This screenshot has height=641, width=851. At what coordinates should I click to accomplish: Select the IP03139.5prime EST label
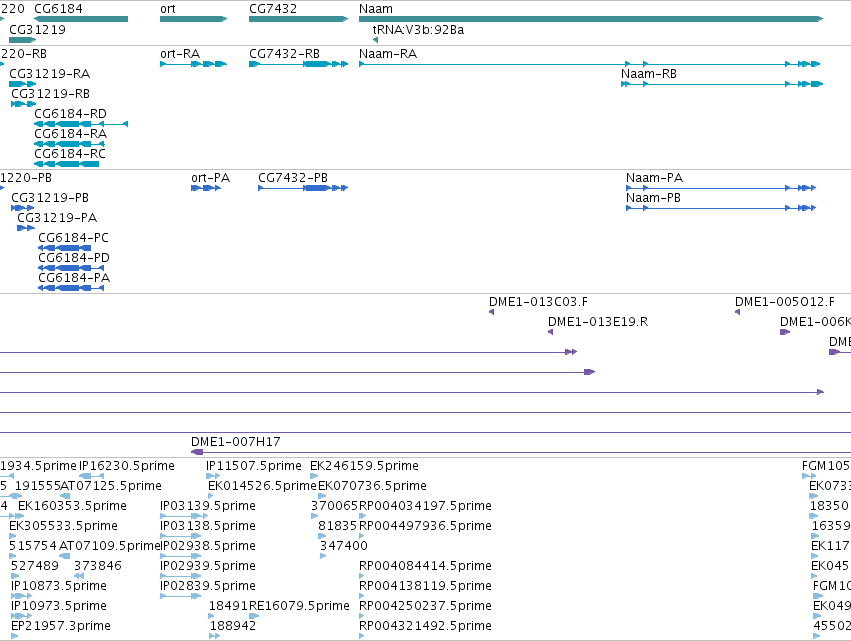(208, 506)
